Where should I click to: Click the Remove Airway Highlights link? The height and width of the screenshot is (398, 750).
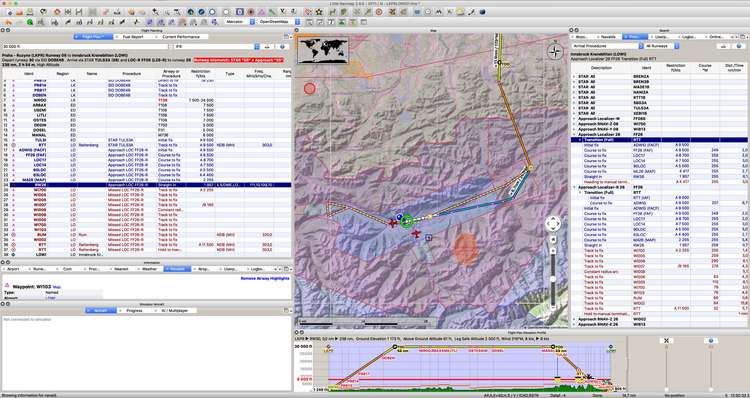coord(265,278)
